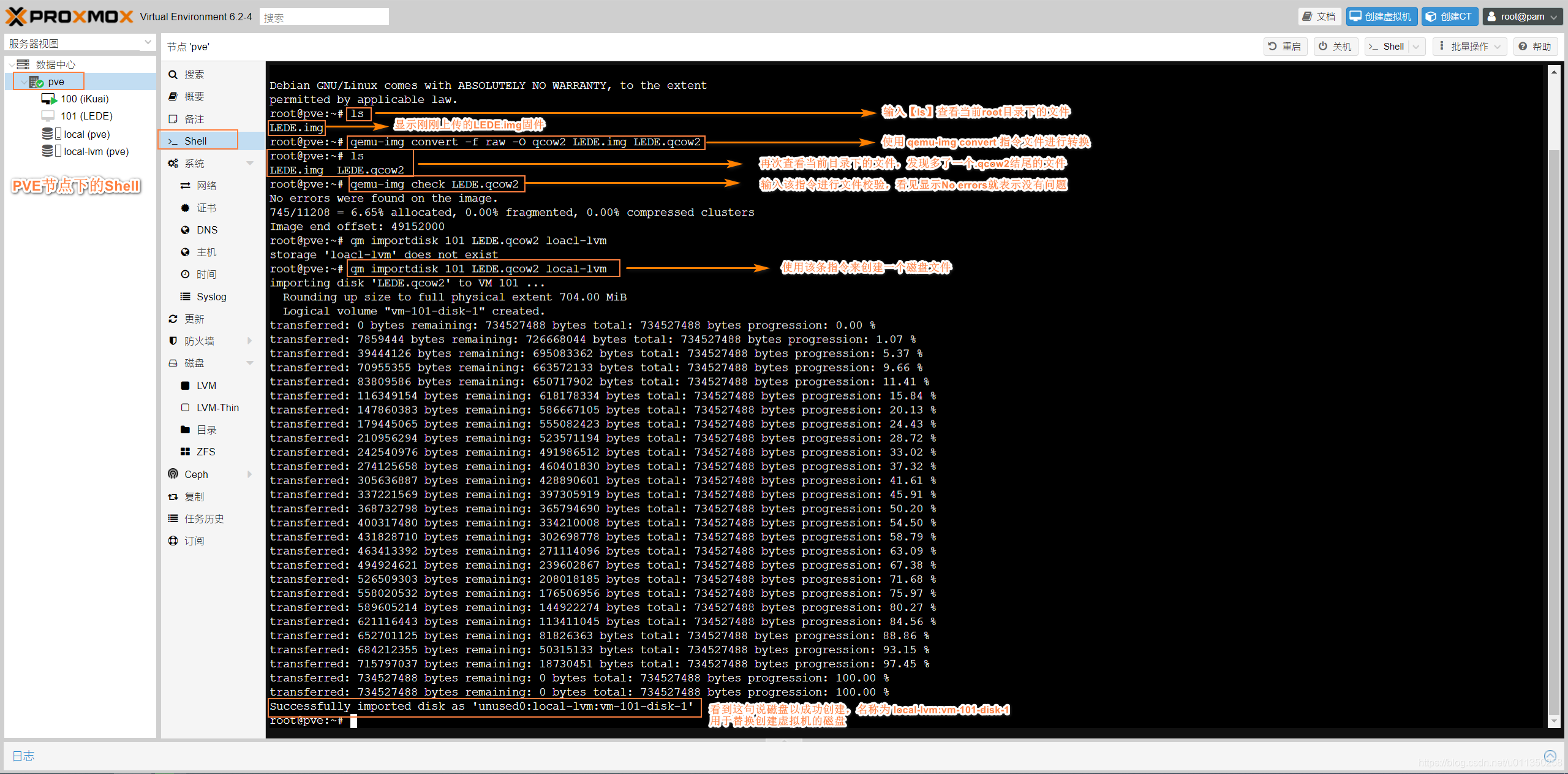
Task: Open DNS globe menu entry
Action: [x=206, y=230]
